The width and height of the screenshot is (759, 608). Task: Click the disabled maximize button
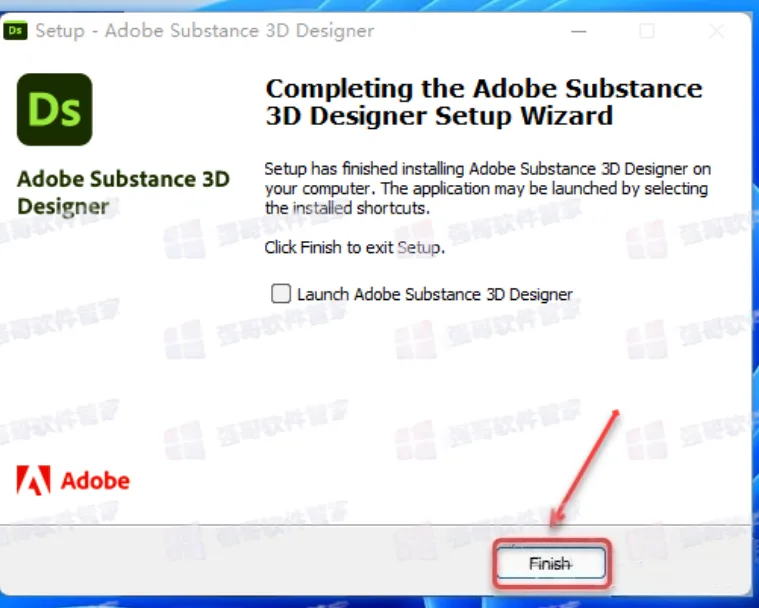(647, 31)
